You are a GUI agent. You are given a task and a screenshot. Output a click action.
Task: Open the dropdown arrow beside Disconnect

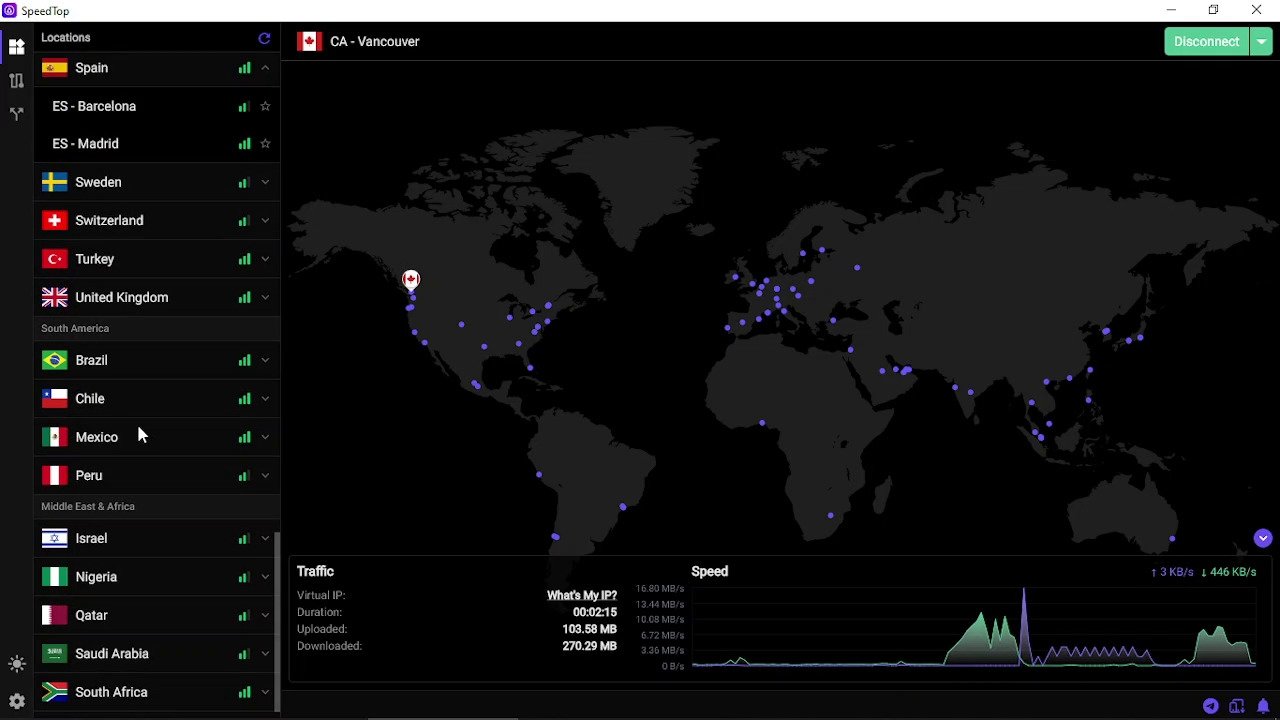(1261, 41)
